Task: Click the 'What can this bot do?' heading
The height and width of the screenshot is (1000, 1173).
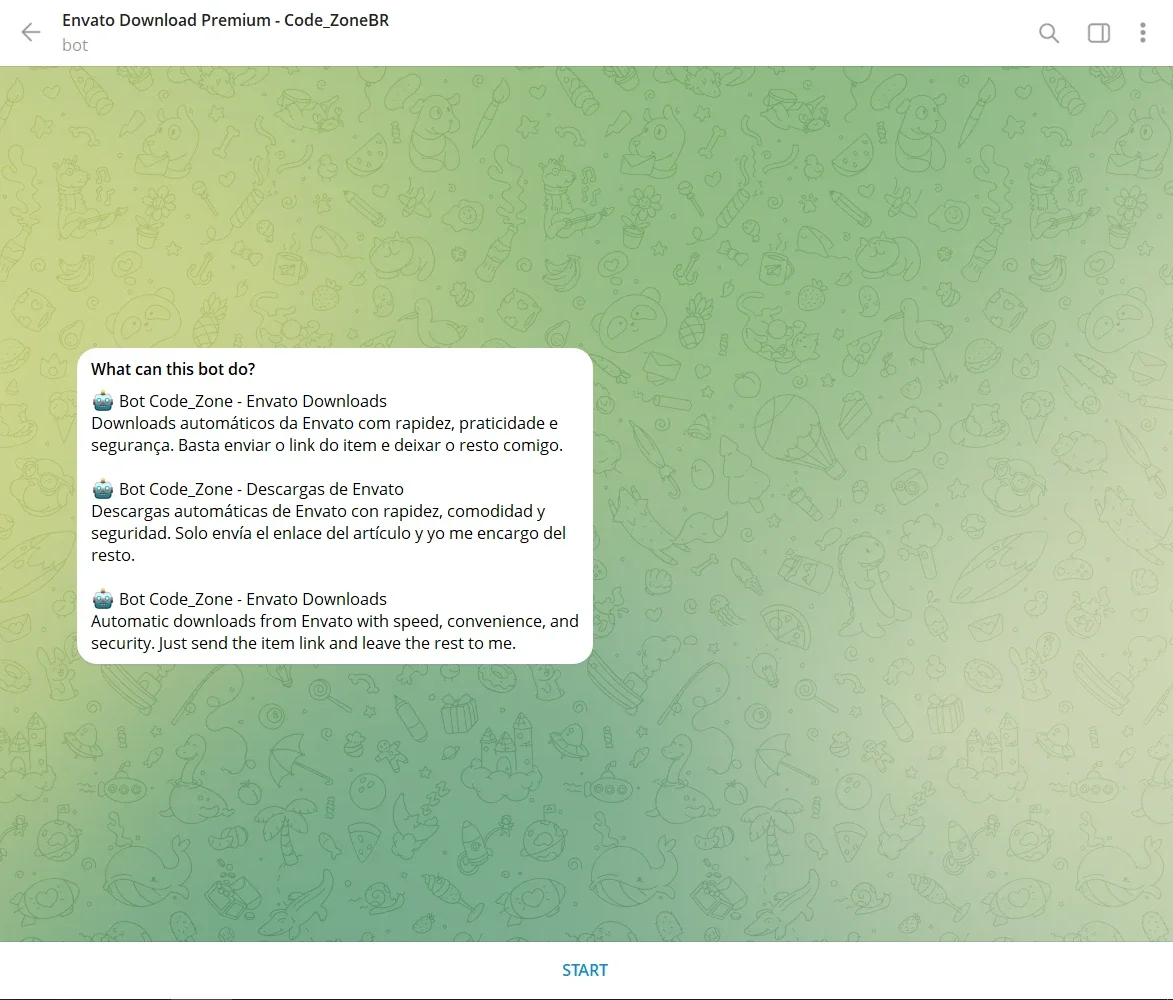Action: pyautogui.click(x=173, y=369)
